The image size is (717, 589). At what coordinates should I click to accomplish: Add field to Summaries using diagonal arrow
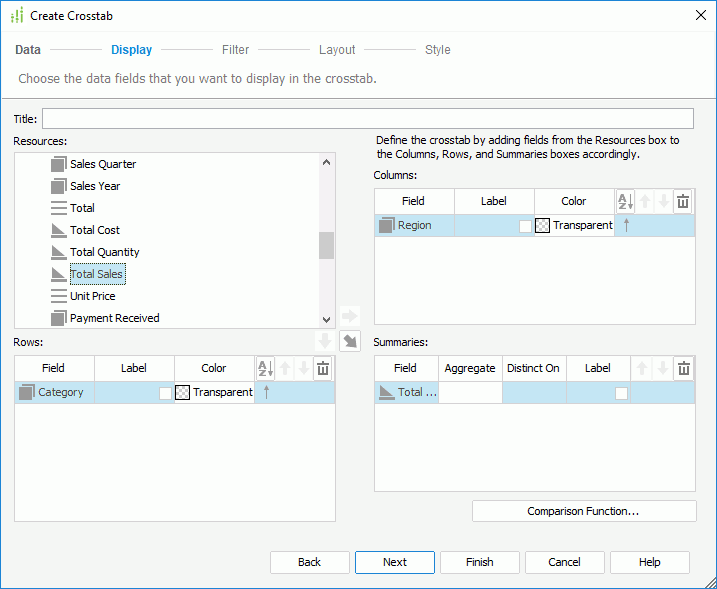[350, 342]
